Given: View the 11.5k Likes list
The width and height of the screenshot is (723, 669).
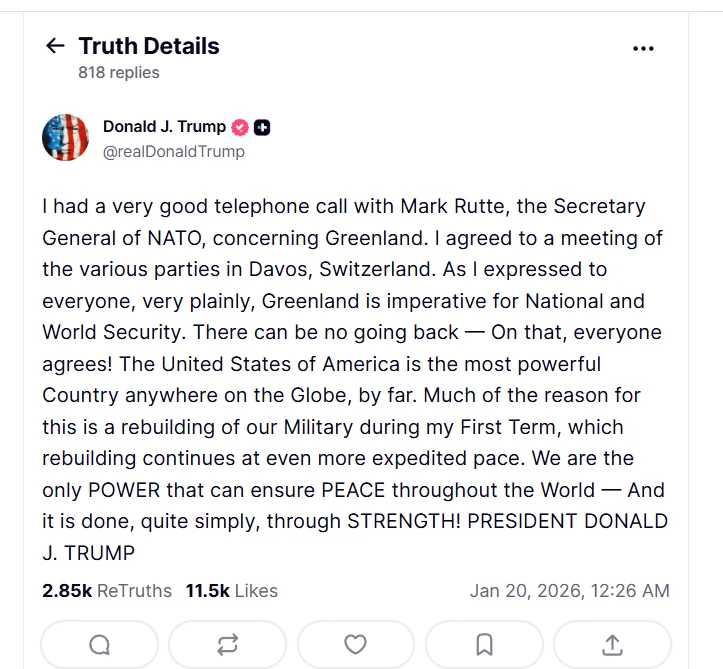Looking at the screenshot, I should (231, 591).
